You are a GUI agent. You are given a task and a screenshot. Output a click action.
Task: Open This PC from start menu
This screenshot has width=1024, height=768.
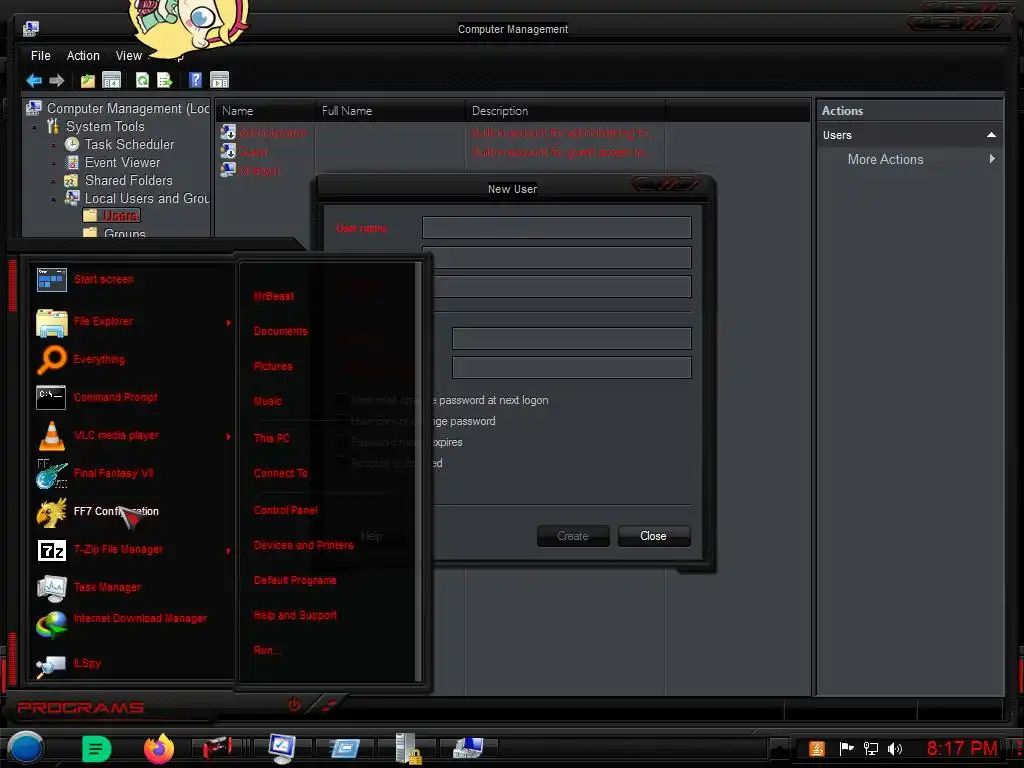coord(271,438)
